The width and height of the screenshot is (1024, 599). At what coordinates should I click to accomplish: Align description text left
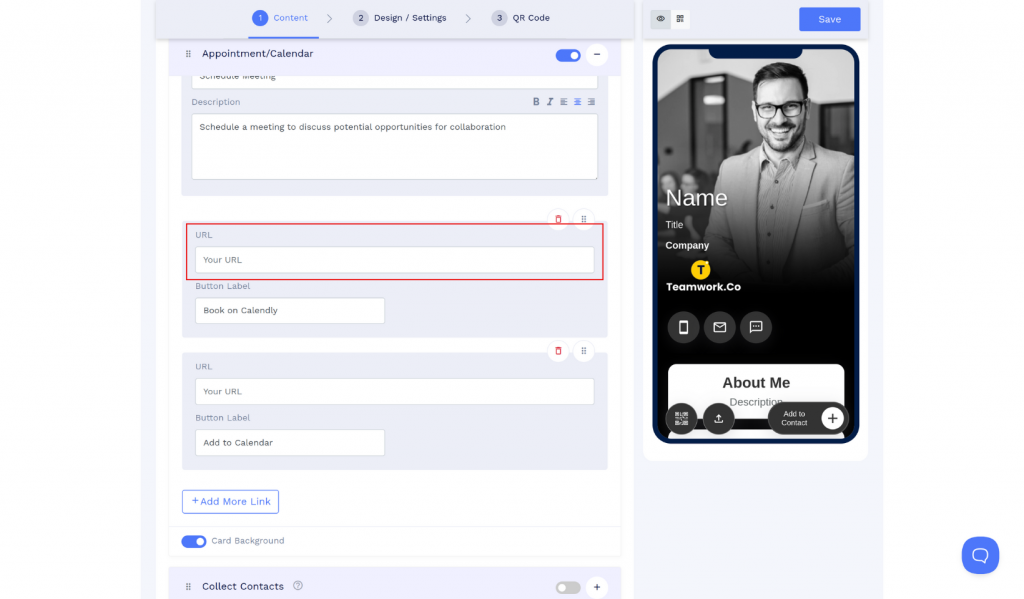click(564, 102)
